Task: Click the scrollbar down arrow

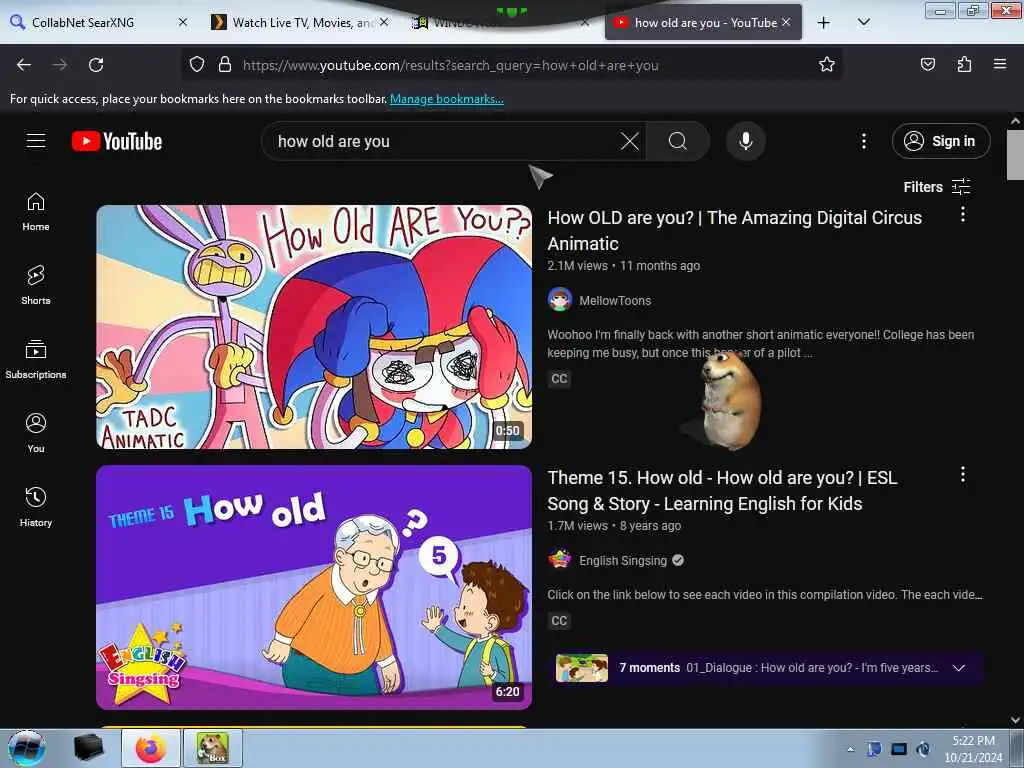Action: 1015,720
